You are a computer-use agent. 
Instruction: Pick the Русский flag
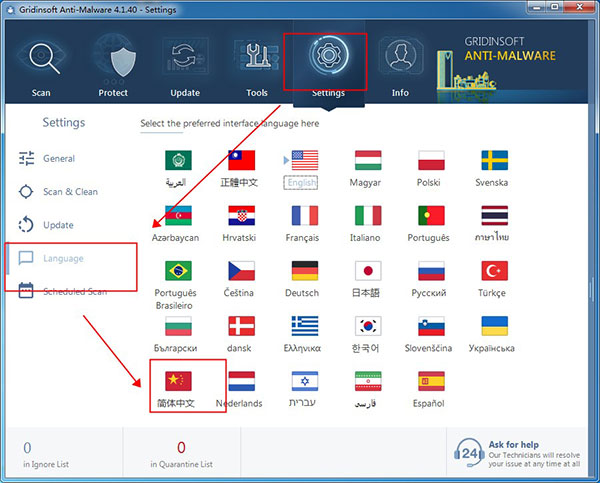click(x=431, y=271)
